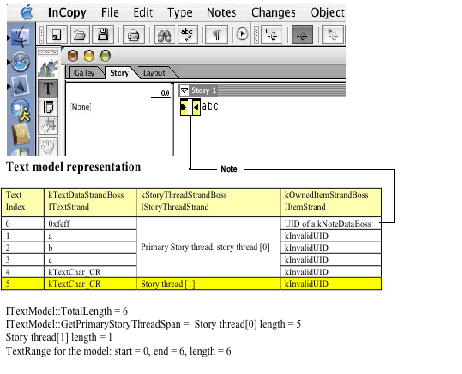Image resolution: width=462 pixels, height=374 pixels.
Task: Click the red close window button
Action: pos(73,56)
